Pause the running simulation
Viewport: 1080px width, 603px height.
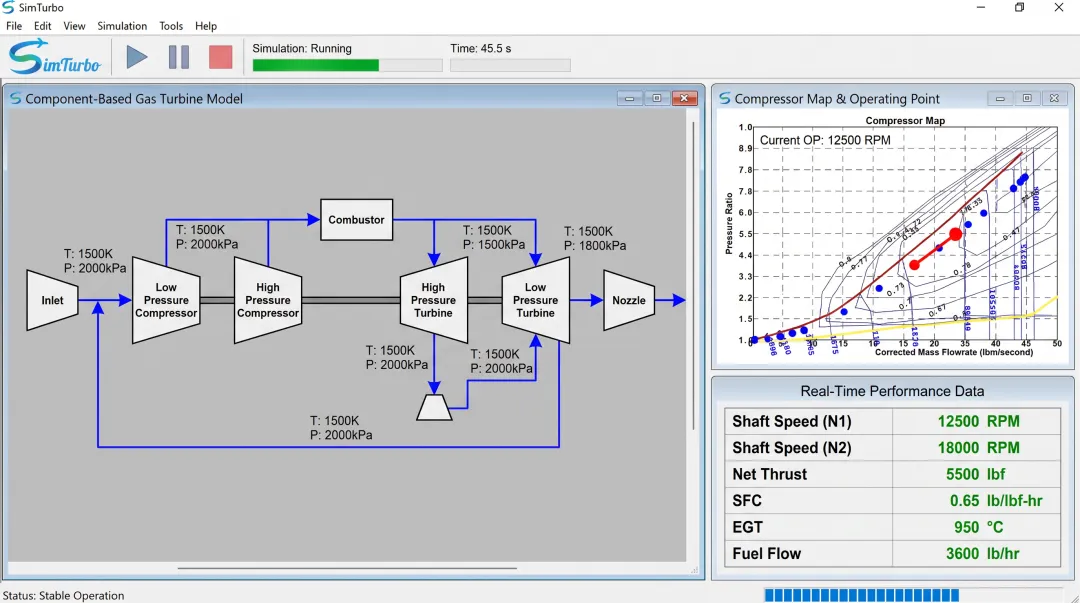(179, 57)
